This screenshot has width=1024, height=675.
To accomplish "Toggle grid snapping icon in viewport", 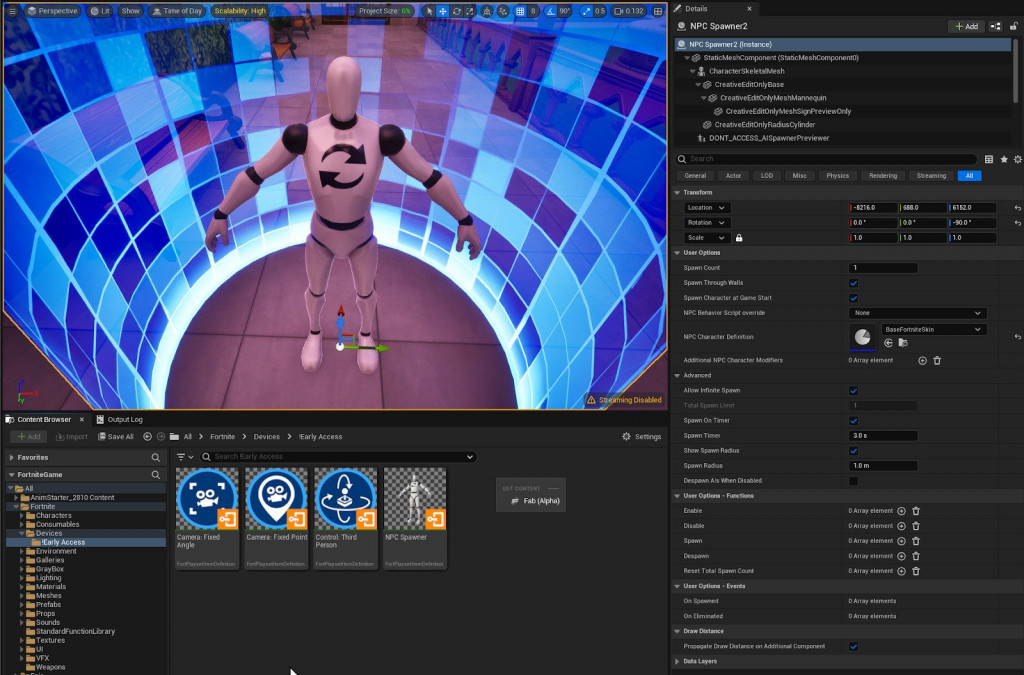I will 520,11.
